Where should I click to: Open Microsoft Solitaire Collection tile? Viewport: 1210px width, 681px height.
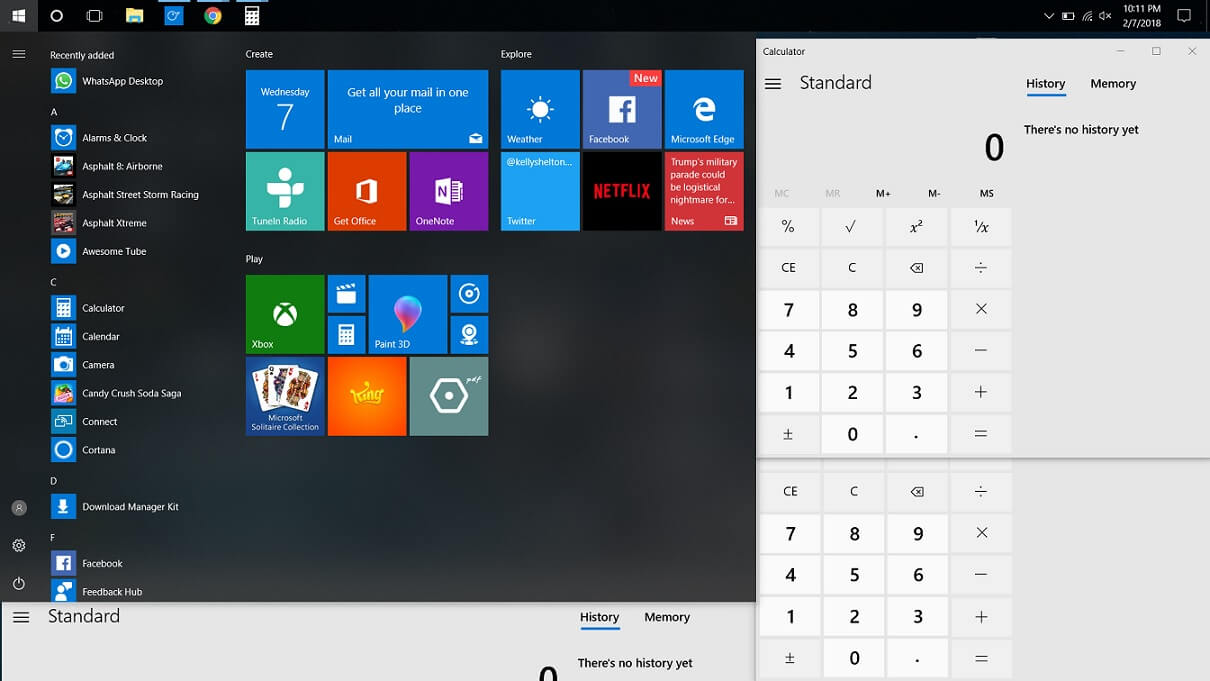point(285,396)
